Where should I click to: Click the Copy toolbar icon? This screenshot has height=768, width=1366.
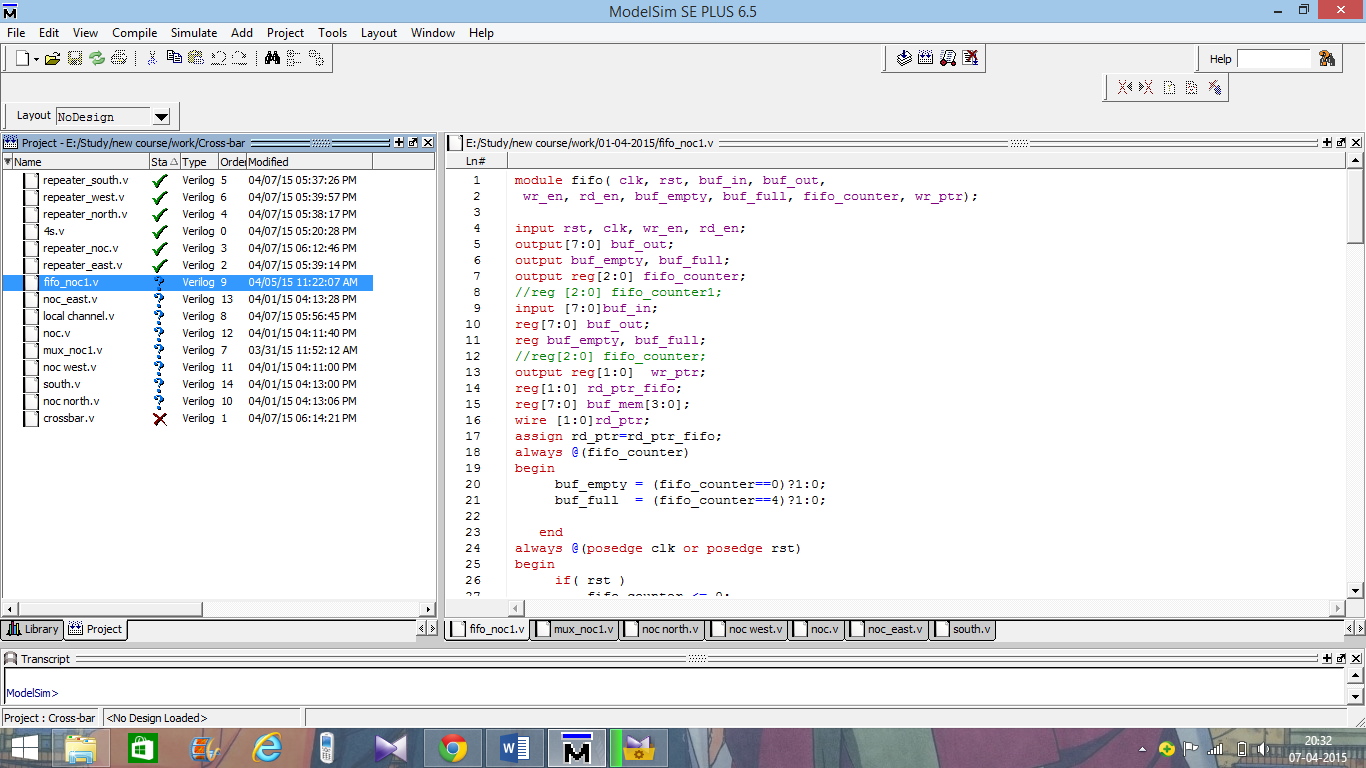(174, 59)
